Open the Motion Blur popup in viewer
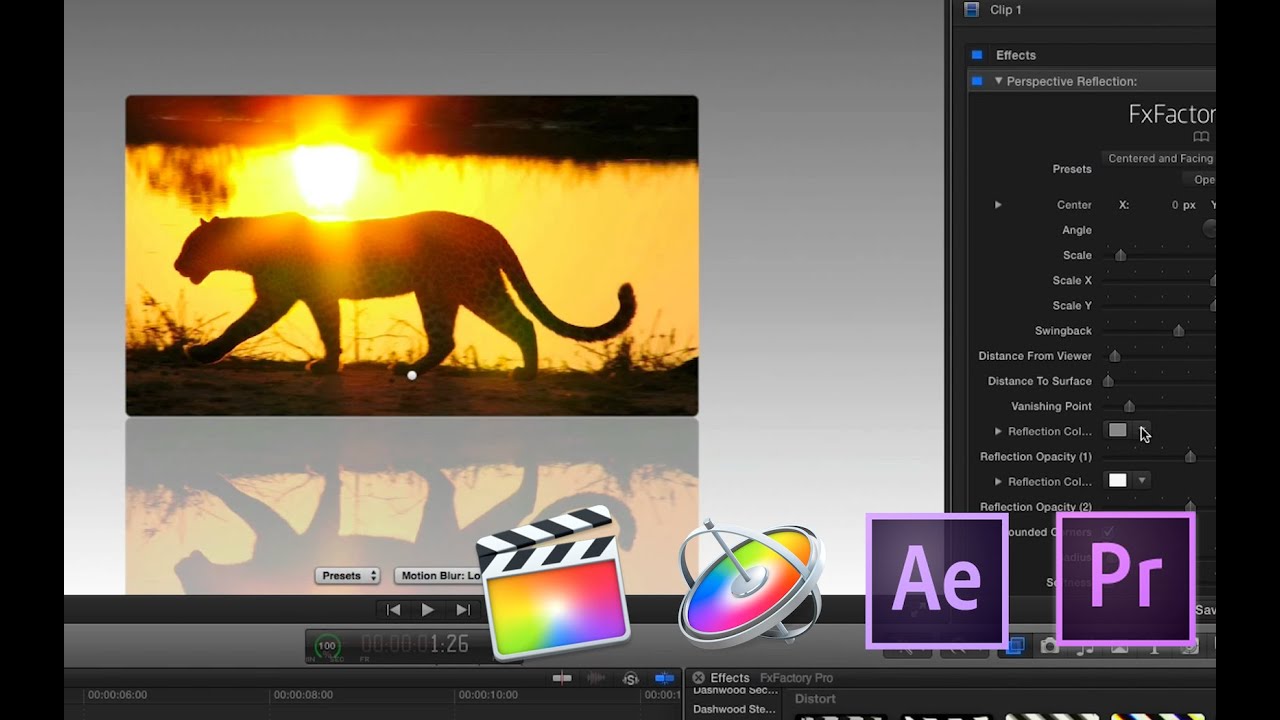 (438, 576)
